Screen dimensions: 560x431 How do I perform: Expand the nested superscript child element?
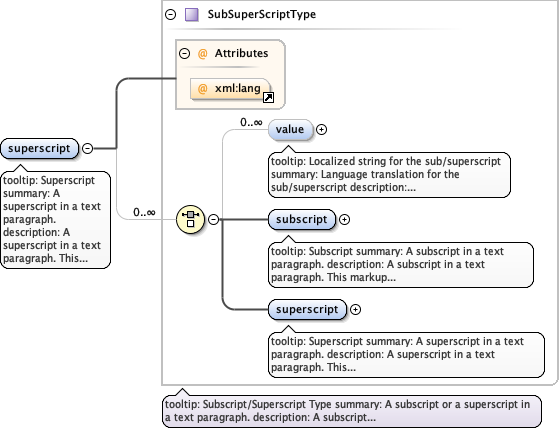pos(355,309)
